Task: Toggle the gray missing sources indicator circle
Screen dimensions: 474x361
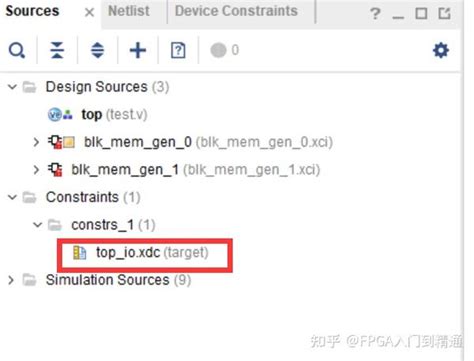Action: [x=218, y=50]
